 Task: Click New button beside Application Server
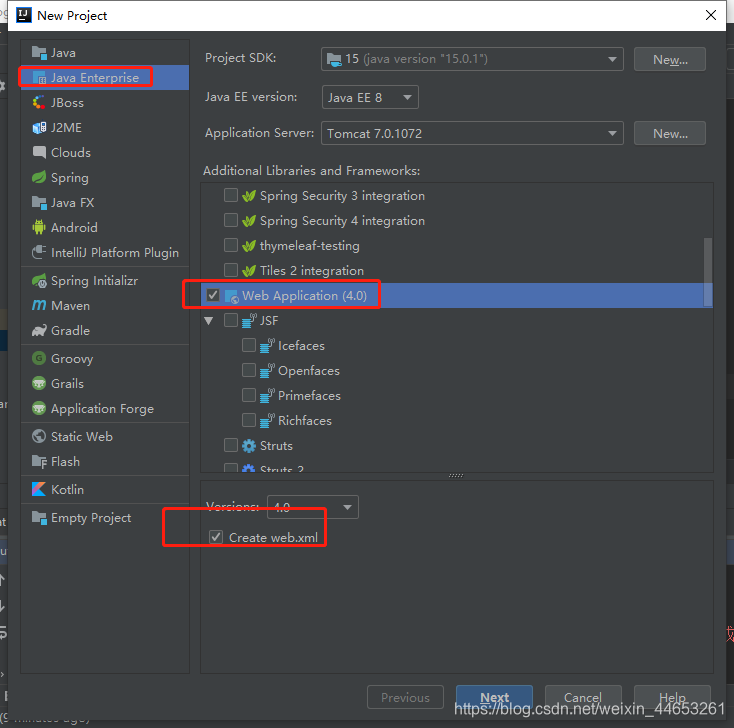[670, 133]
